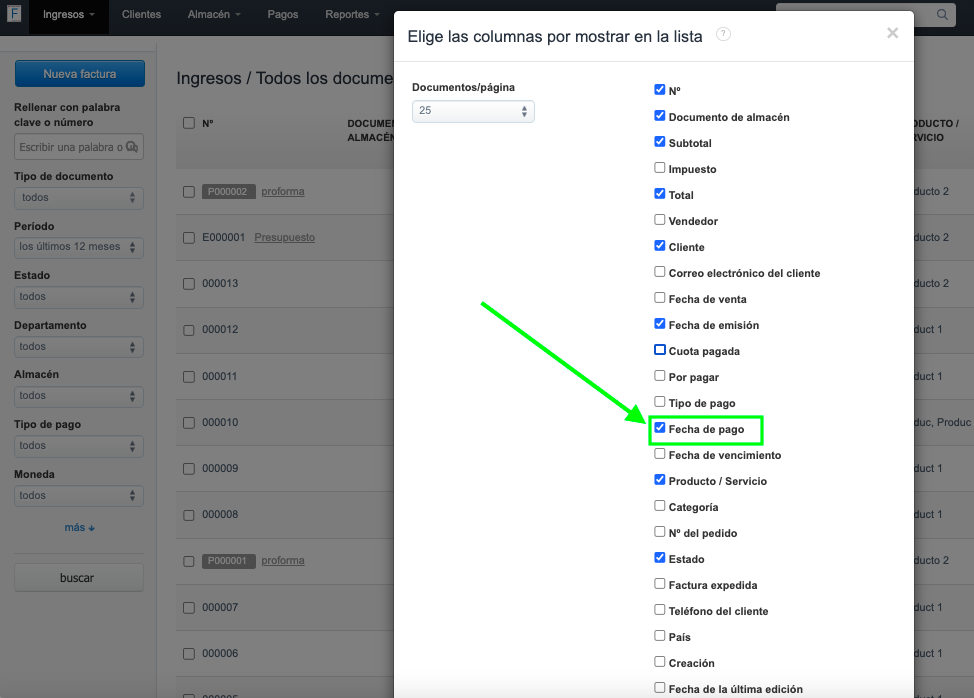Viewport: 974px width, 698px height.
Task: Check the Vendedor column option
Action: point(660,220)
